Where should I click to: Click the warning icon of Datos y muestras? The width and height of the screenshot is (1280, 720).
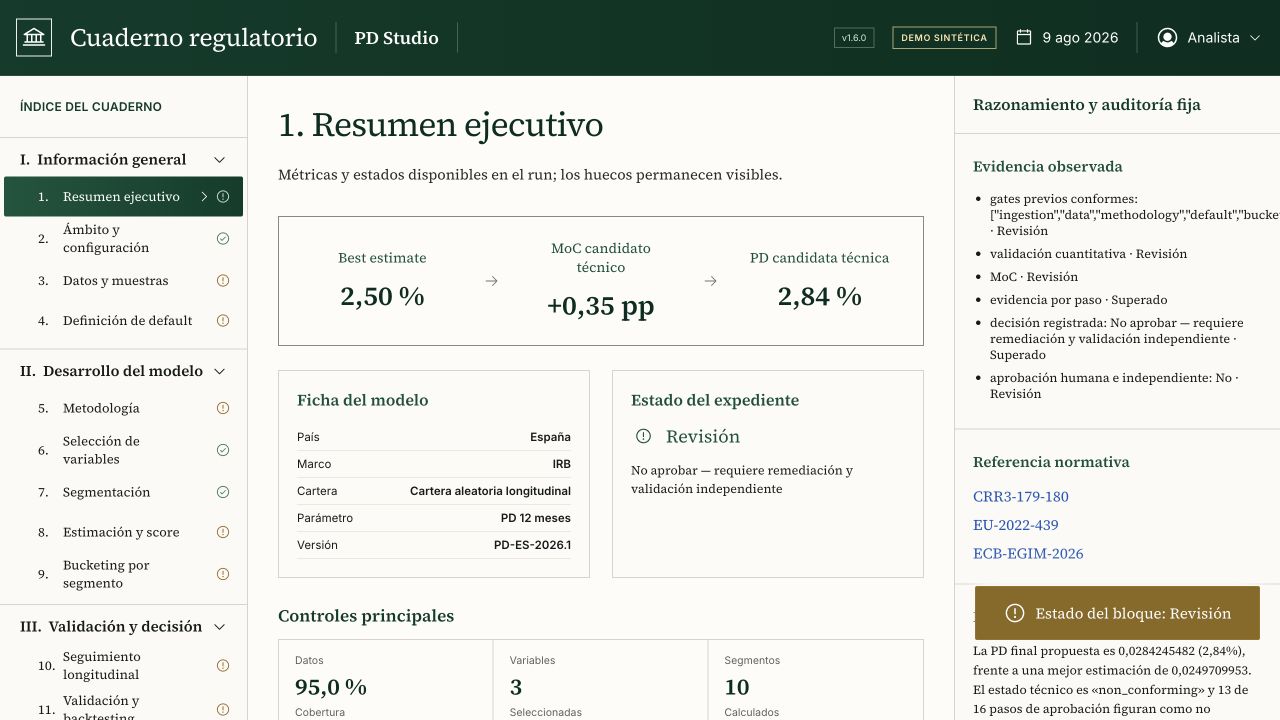click(x=223, y=281)
